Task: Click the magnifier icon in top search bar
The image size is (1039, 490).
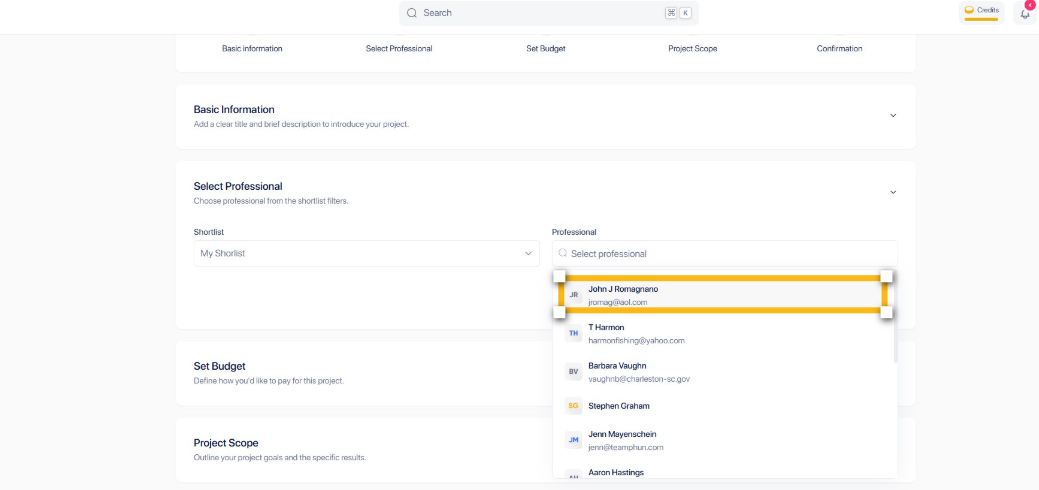Action: pyautogui.click(x=411, y=13)
